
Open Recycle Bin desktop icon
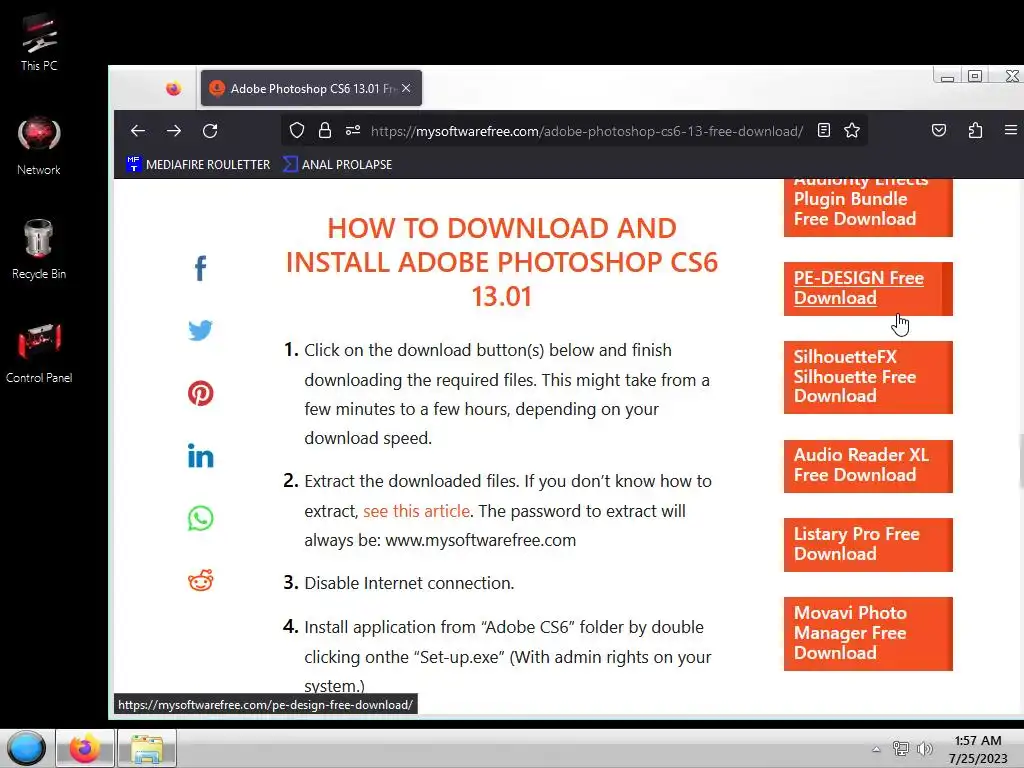point(39,249)
